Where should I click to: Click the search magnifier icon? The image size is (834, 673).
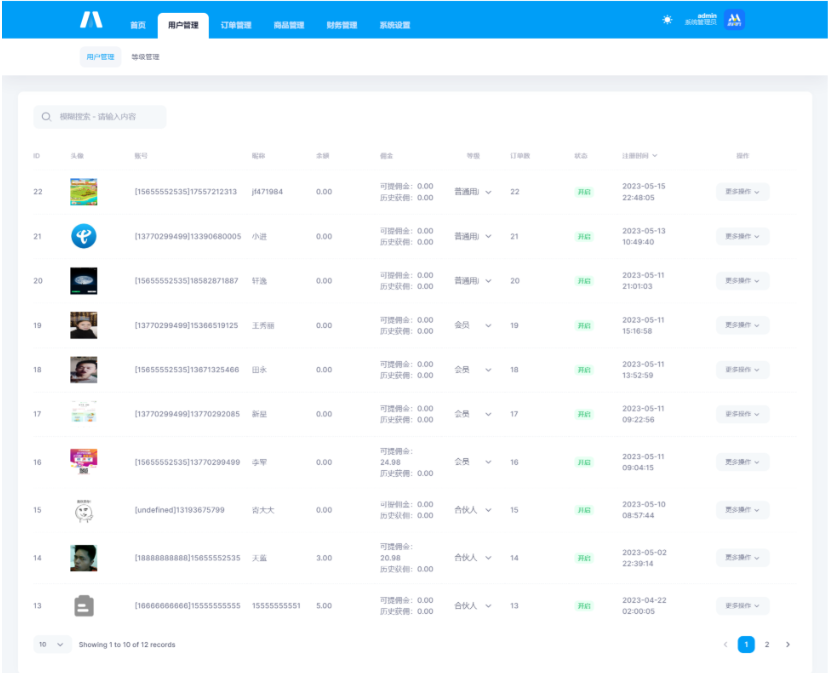pyautogui.click(x=47, y=117)
